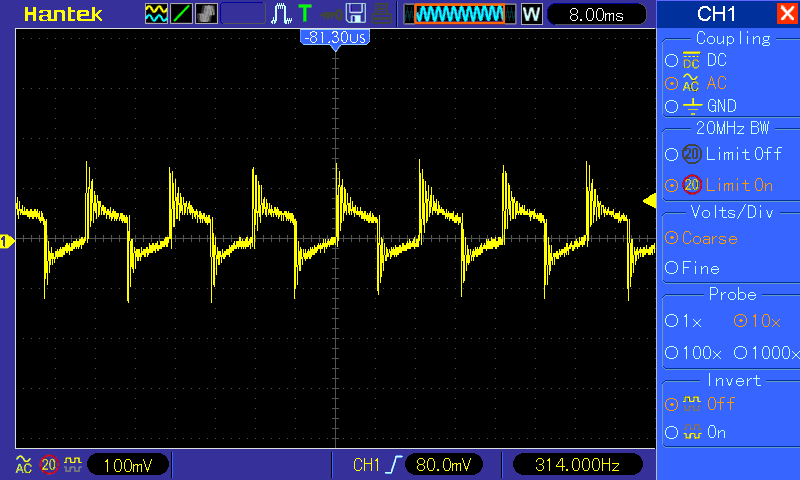Screen dimensions: 800x480
Task: Click the gray persistence waveform icon
Action: click(206, 14)
